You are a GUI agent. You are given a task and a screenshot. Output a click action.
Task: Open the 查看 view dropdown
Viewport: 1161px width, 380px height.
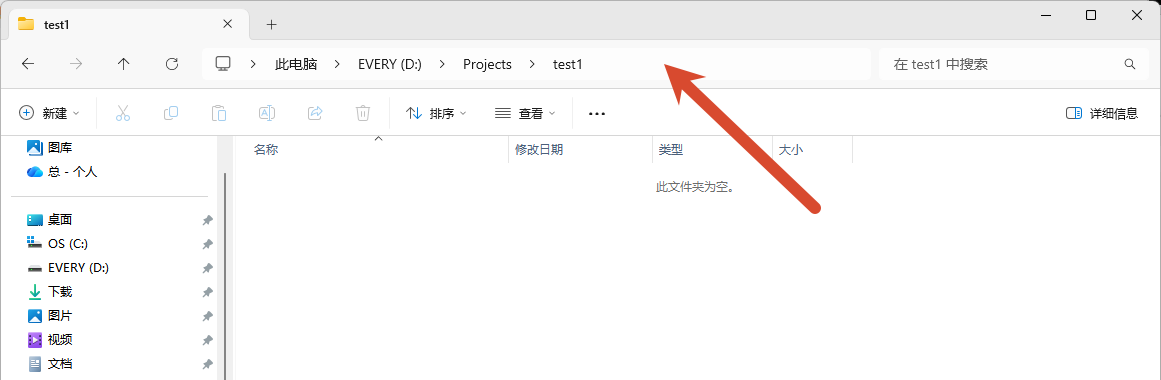(525, 113)
